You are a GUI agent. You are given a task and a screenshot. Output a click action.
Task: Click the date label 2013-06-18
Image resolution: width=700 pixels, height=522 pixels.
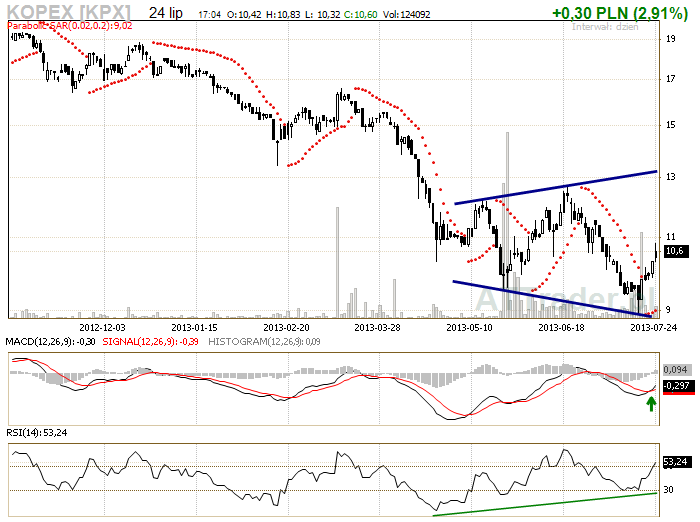561,327
